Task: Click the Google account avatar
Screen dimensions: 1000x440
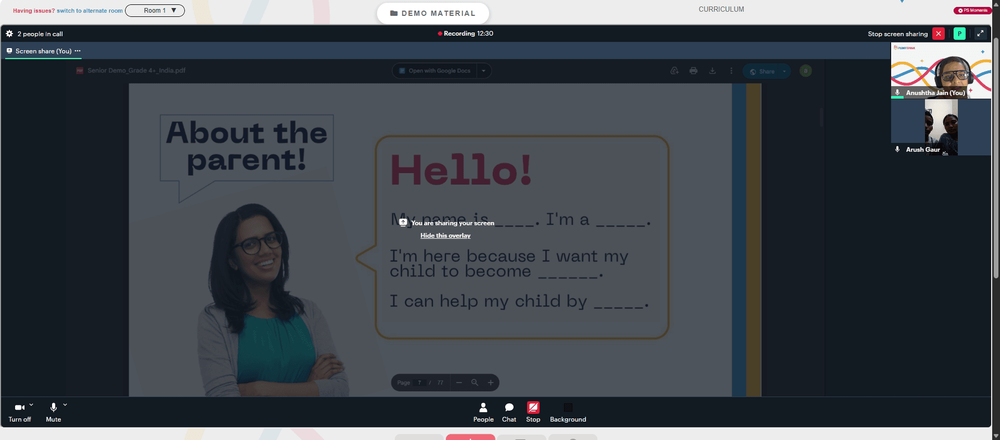Action: pyautogui.click(x=805, y=71)
